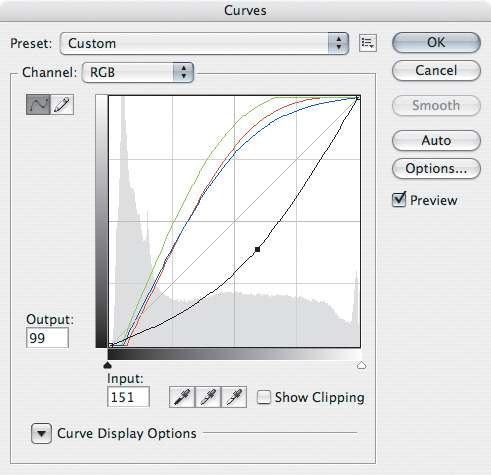Viewport: 491px width, 475px height.
Task: Open the Preset dropdown showing Custom
Action: tap(204, 43)
